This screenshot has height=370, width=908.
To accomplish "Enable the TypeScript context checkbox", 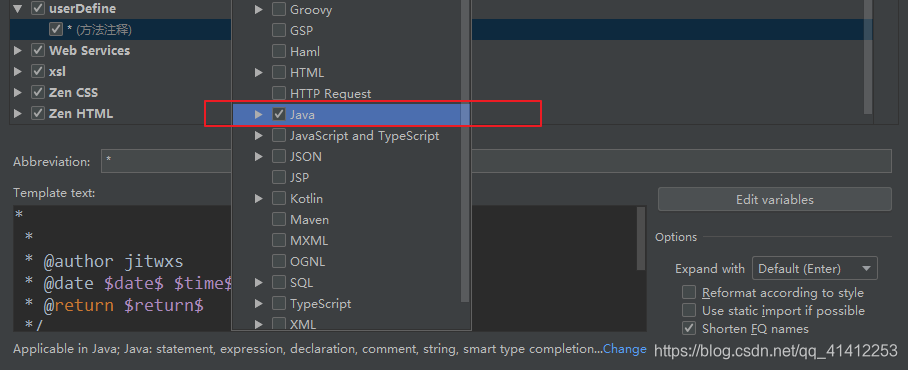I will tap(279, 303).
